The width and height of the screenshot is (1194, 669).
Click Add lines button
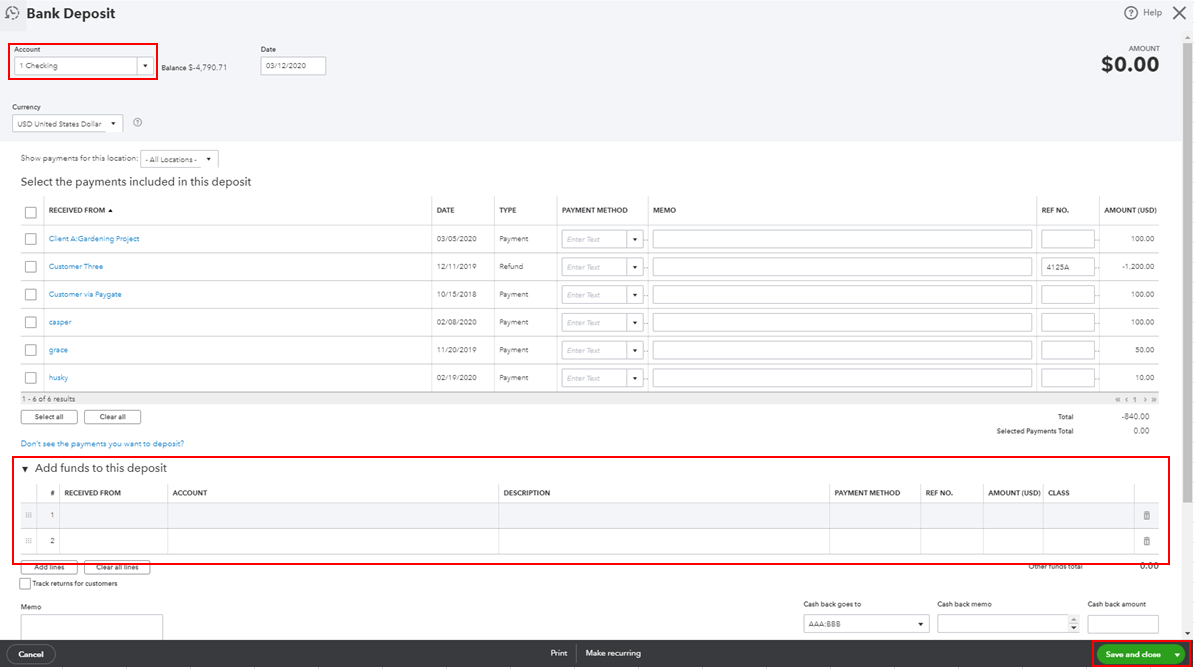[49, 567]
